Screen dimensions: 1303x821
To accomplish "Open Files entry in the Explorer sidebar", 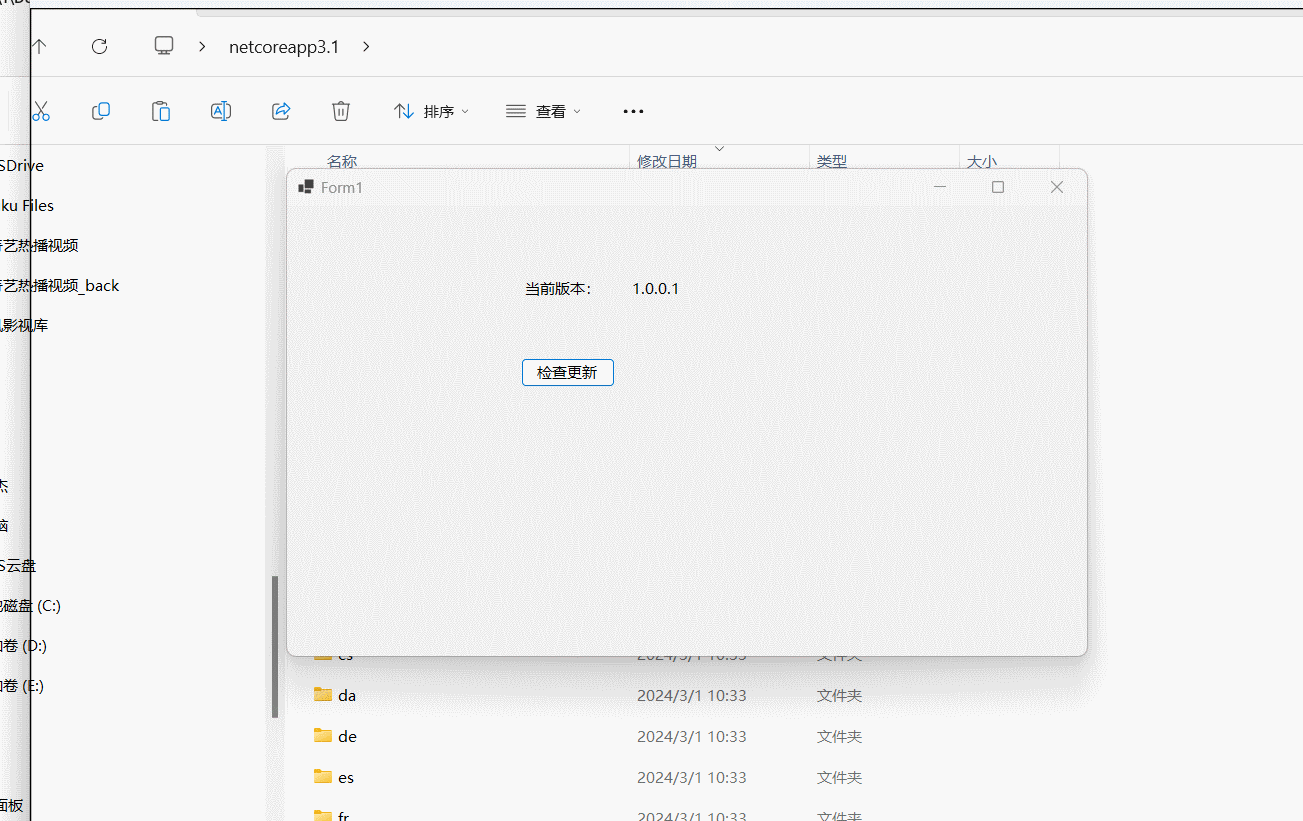I will pyautogui.click(x=27, y=206).
